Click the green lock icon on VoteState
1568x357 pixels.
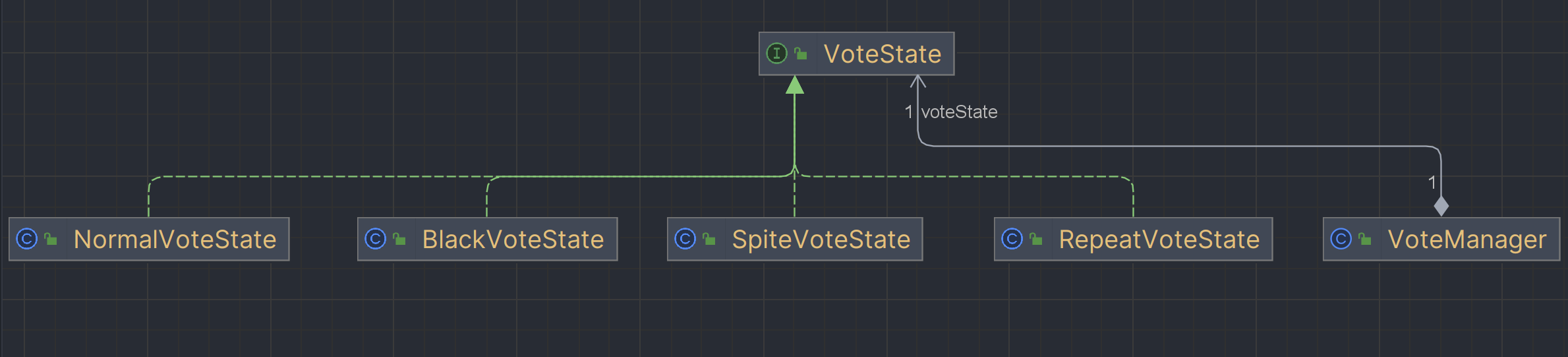(801, 53)
